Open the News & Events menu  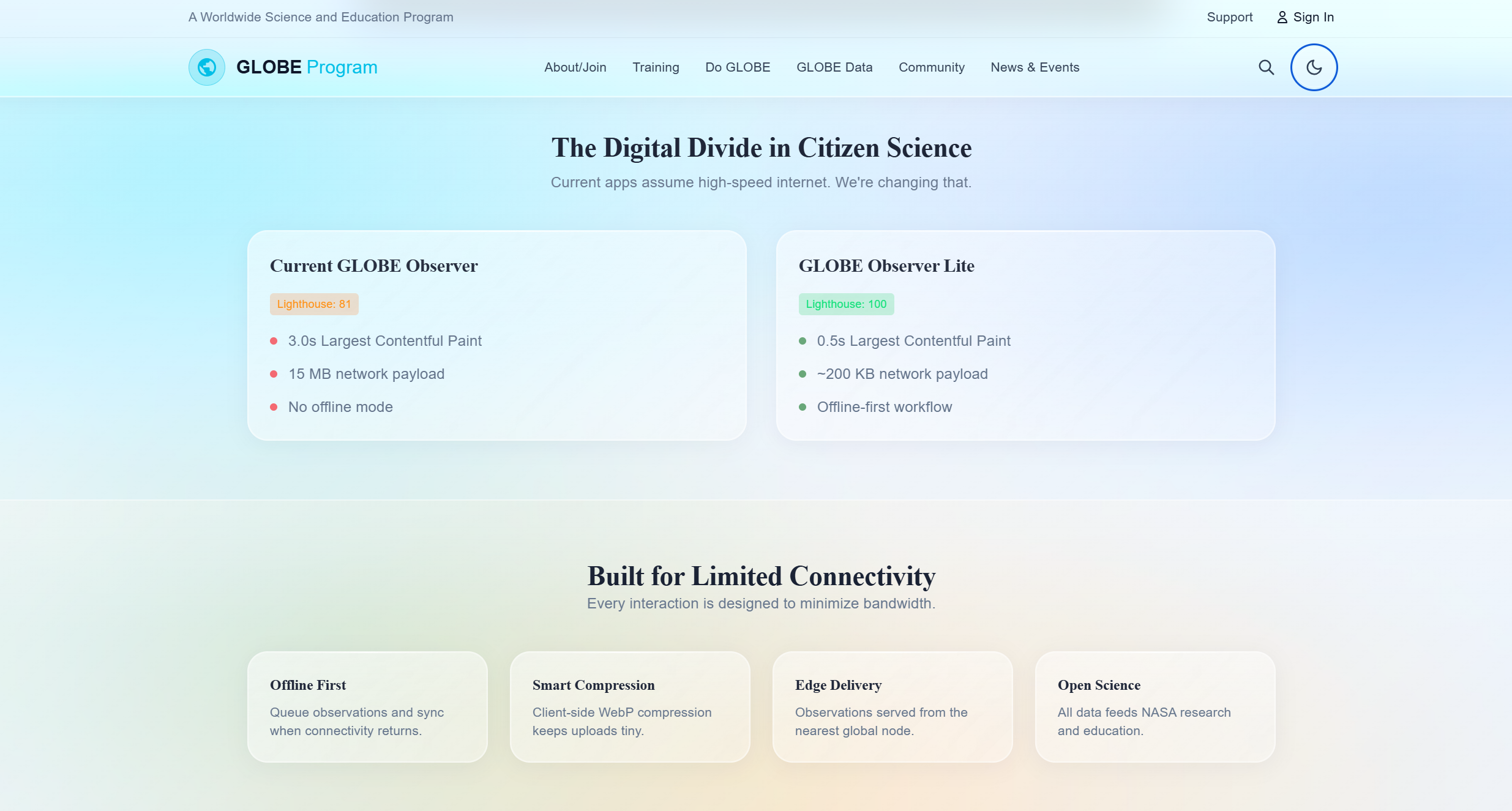pyautogui.click(x=1035, y=67)
